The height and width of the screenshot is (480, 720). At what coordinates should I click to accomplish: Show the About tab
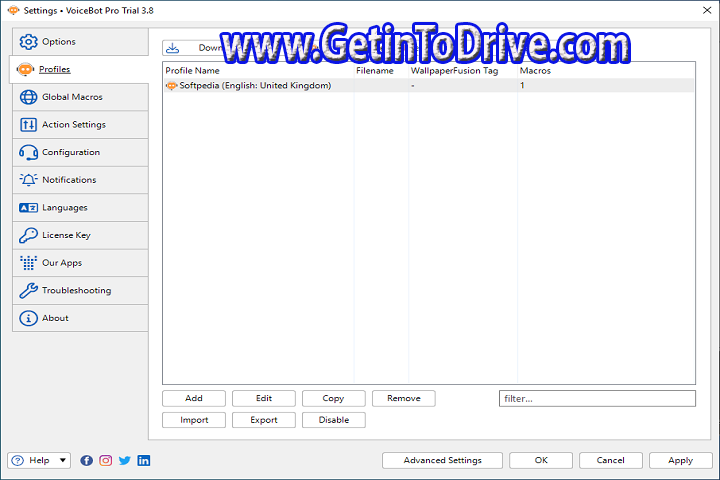(x=80, y=318)
